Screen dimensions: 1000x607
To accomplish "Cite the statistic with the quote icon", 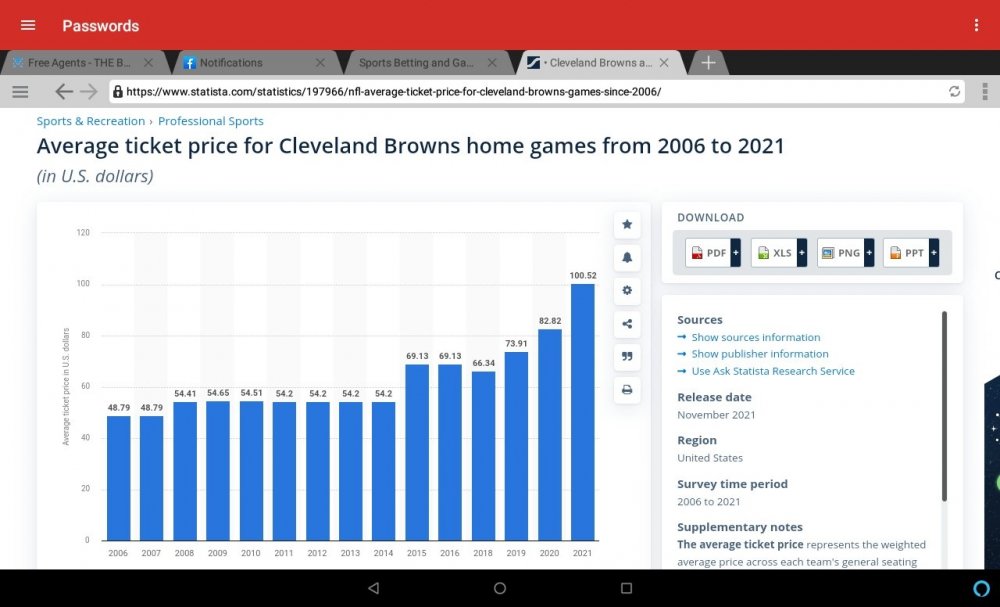I will 627,357.
